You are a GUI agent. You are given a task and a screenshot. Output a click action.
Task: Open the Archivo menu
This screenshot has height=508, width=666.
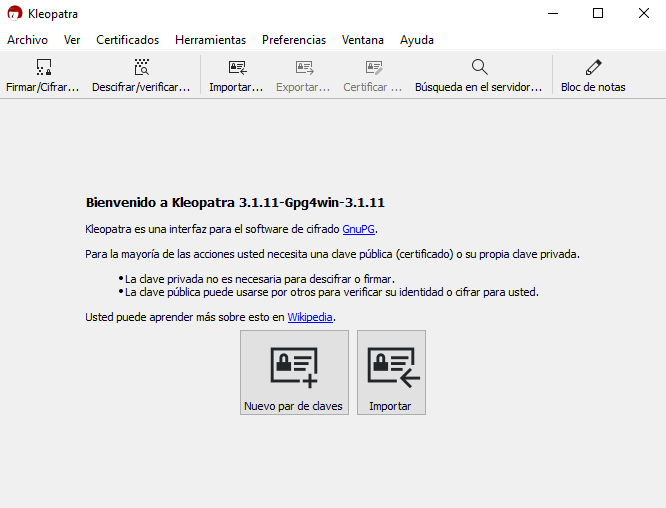(28, 40)
